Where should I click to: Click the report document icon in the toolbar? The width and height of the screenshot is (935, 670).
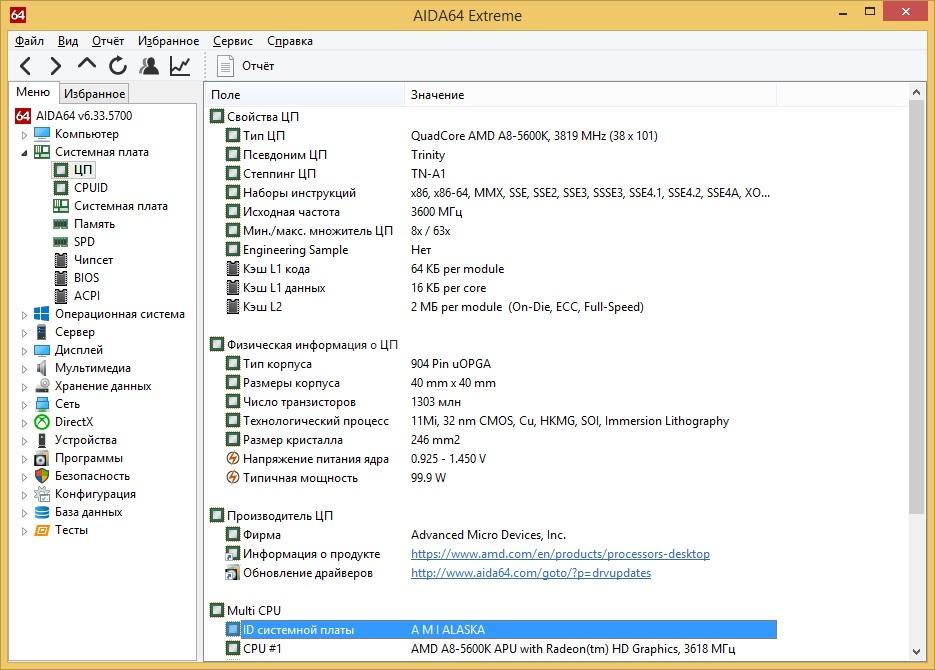(x=225, y=66)
